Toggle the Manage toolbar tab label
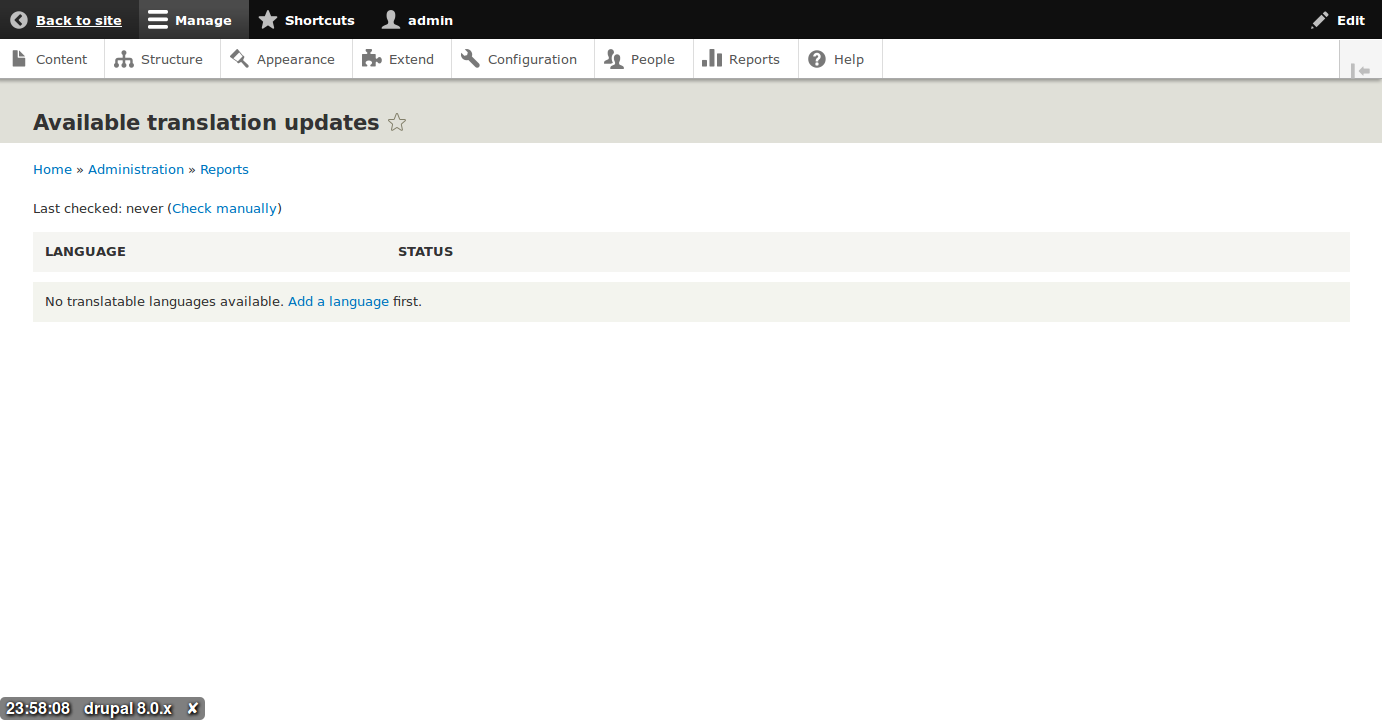Viewport: 1382px width, 720px height. coord(203,20)
